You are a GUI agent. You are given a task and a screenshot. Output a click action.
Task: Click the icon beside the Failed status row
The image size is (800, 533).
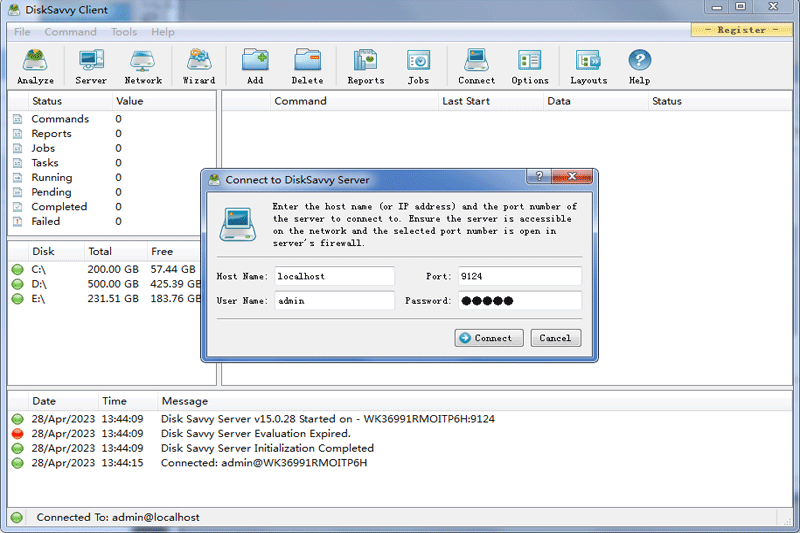tap(17, 221)
